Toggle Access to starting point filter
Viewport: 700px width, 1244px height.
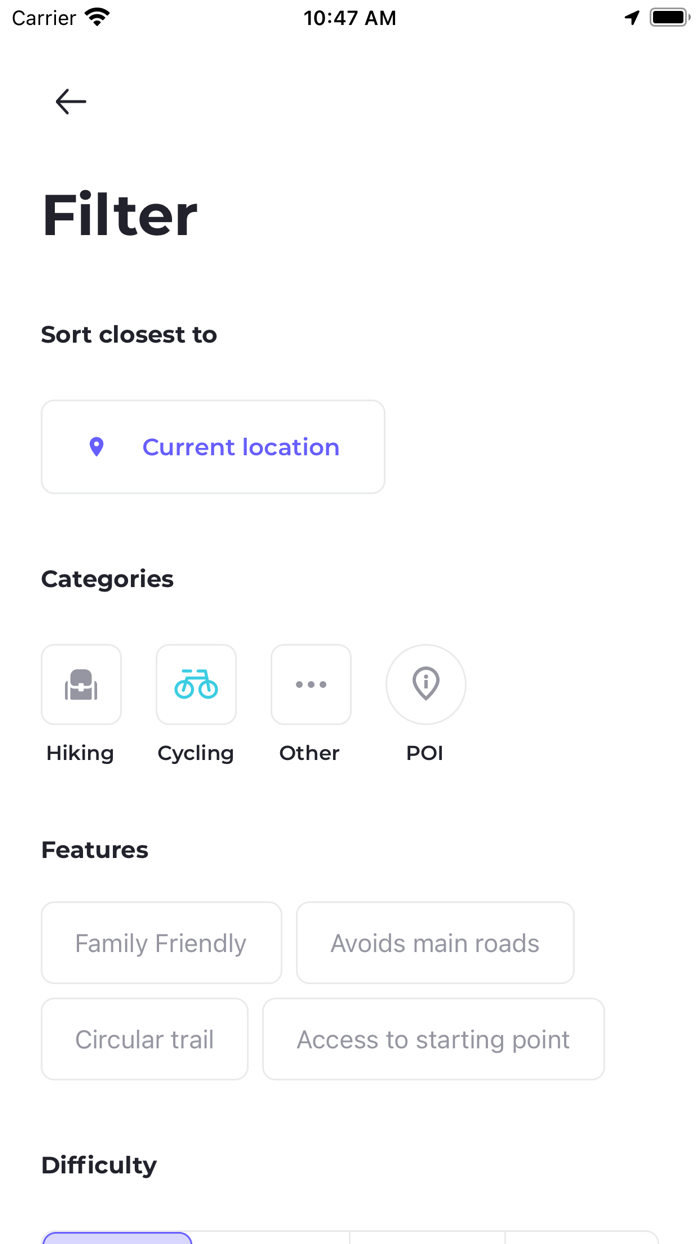[x=433, y=1039]
